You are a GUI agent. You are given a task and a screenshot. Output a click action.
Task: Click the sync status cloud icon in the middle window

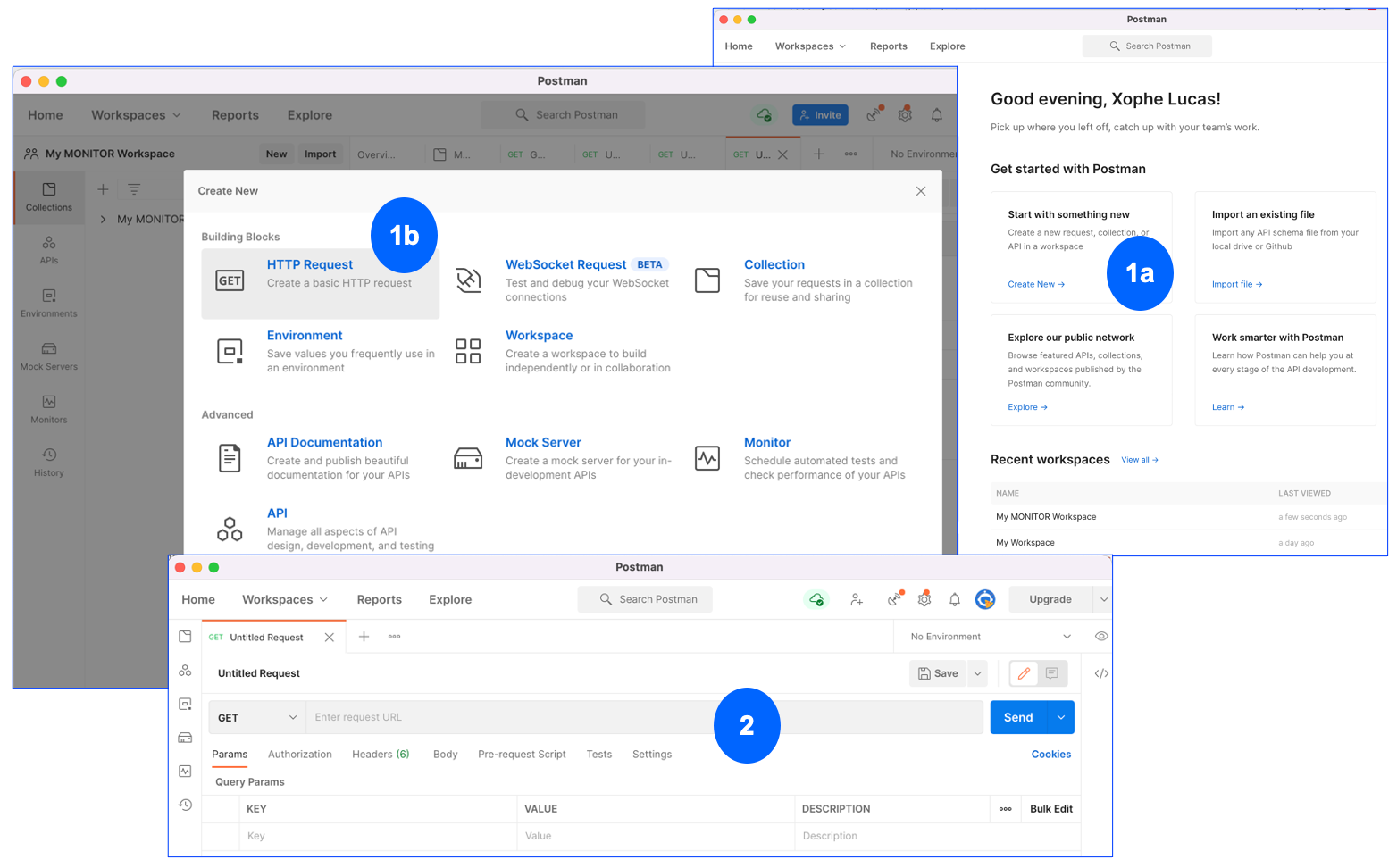765,115
